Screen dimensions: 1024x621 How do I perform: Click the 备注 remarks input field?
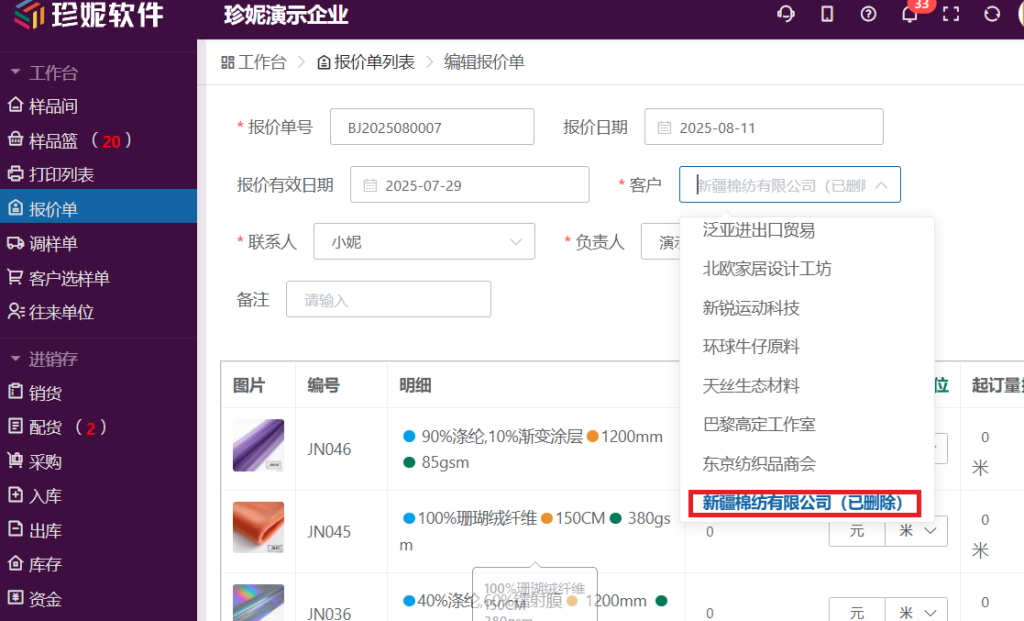[388, 299]
